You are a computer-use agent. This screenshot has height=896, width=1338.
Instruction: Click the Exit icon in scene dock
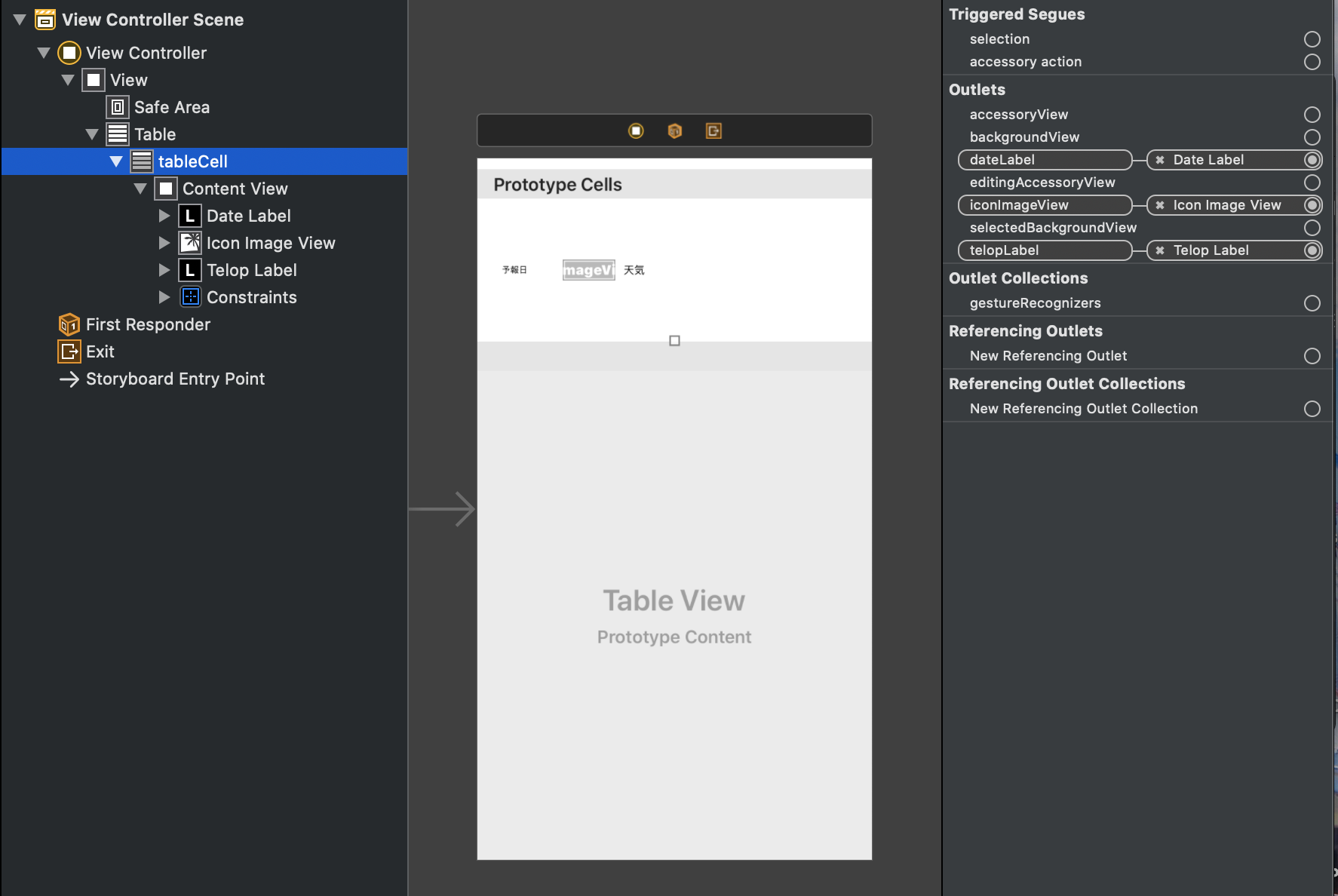pyautogui.click(x=713, y=131)
